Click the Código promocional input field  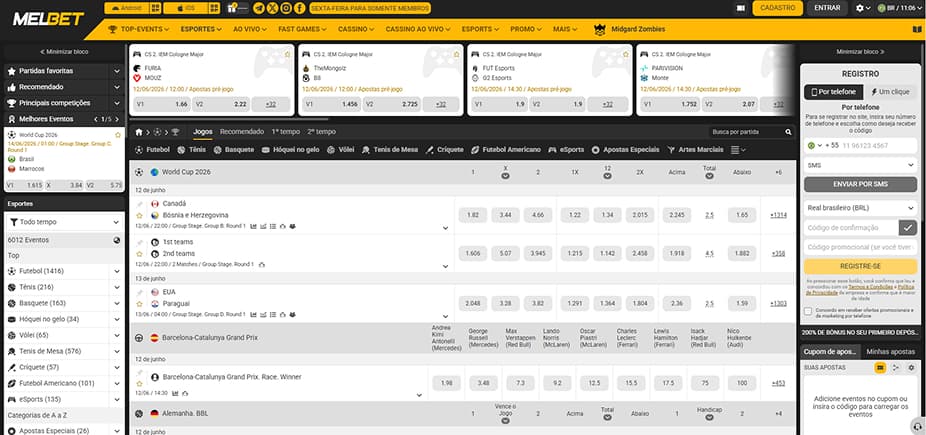point(860,247)
